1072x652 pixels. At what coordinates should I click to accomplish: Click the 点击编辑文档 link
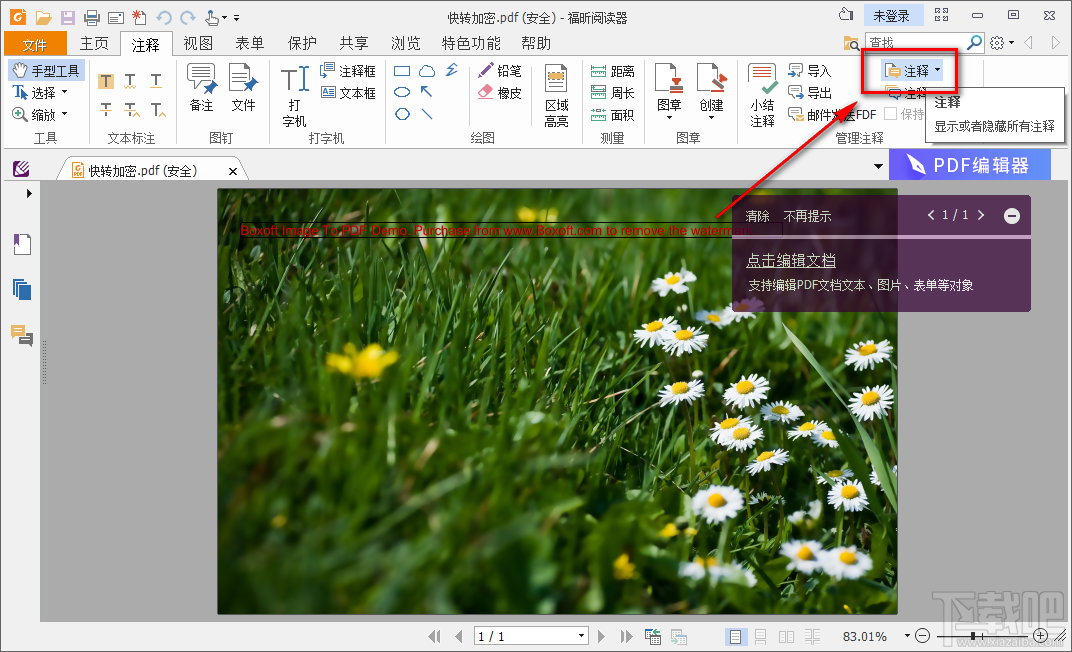(789, 259)
